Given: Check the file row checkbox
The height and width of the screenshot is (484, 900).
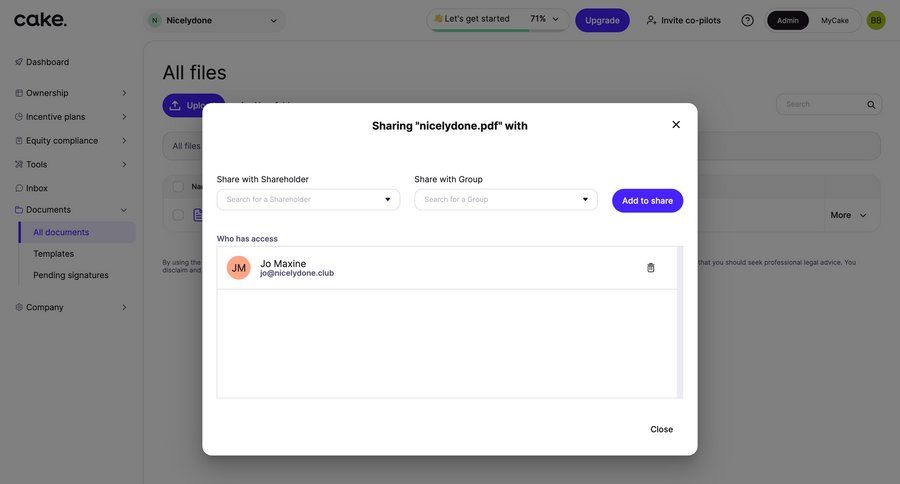Looking at the screenshot, I should click(178, 215).
